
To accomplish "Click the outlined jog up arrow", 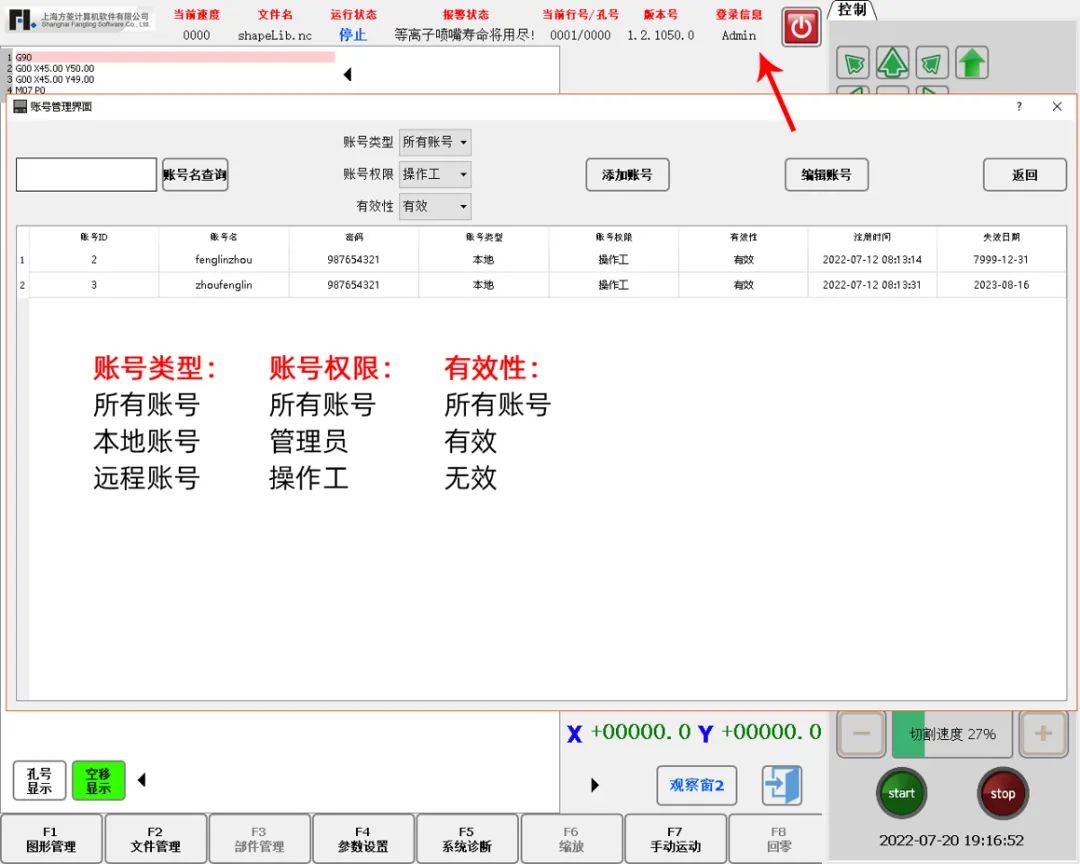I will tap(892, 64).
